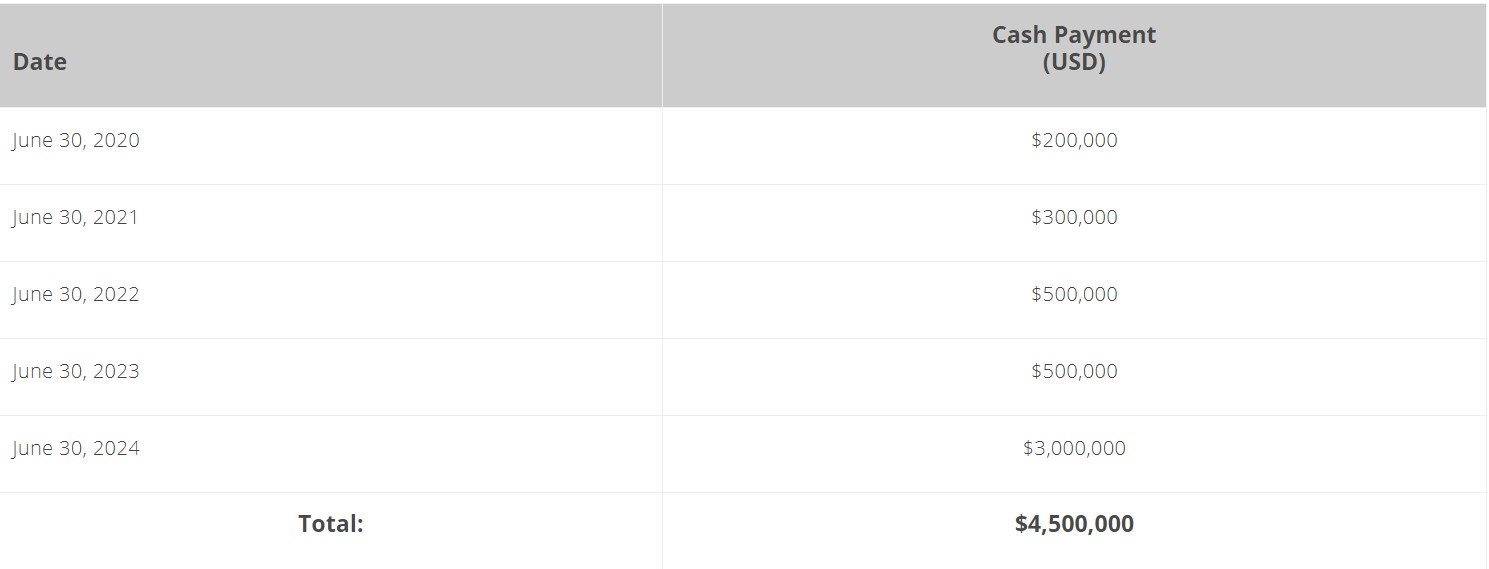Click the $200,000 payment value
Image resolution: width=1489 pixels, height=569 pixels.
[x=1074, y=140]
